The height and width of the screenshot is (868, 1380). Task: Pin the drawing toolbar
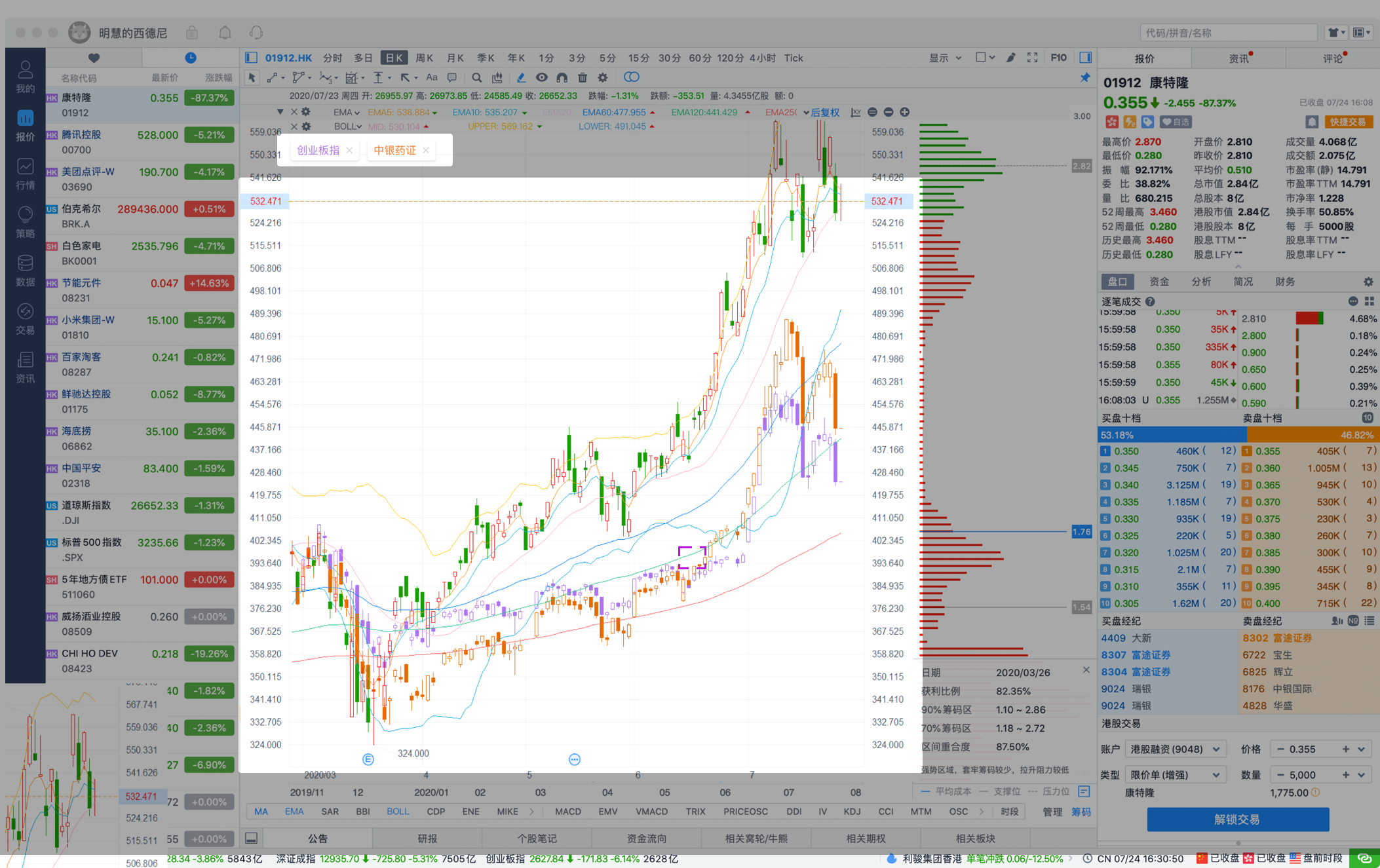1085,77
